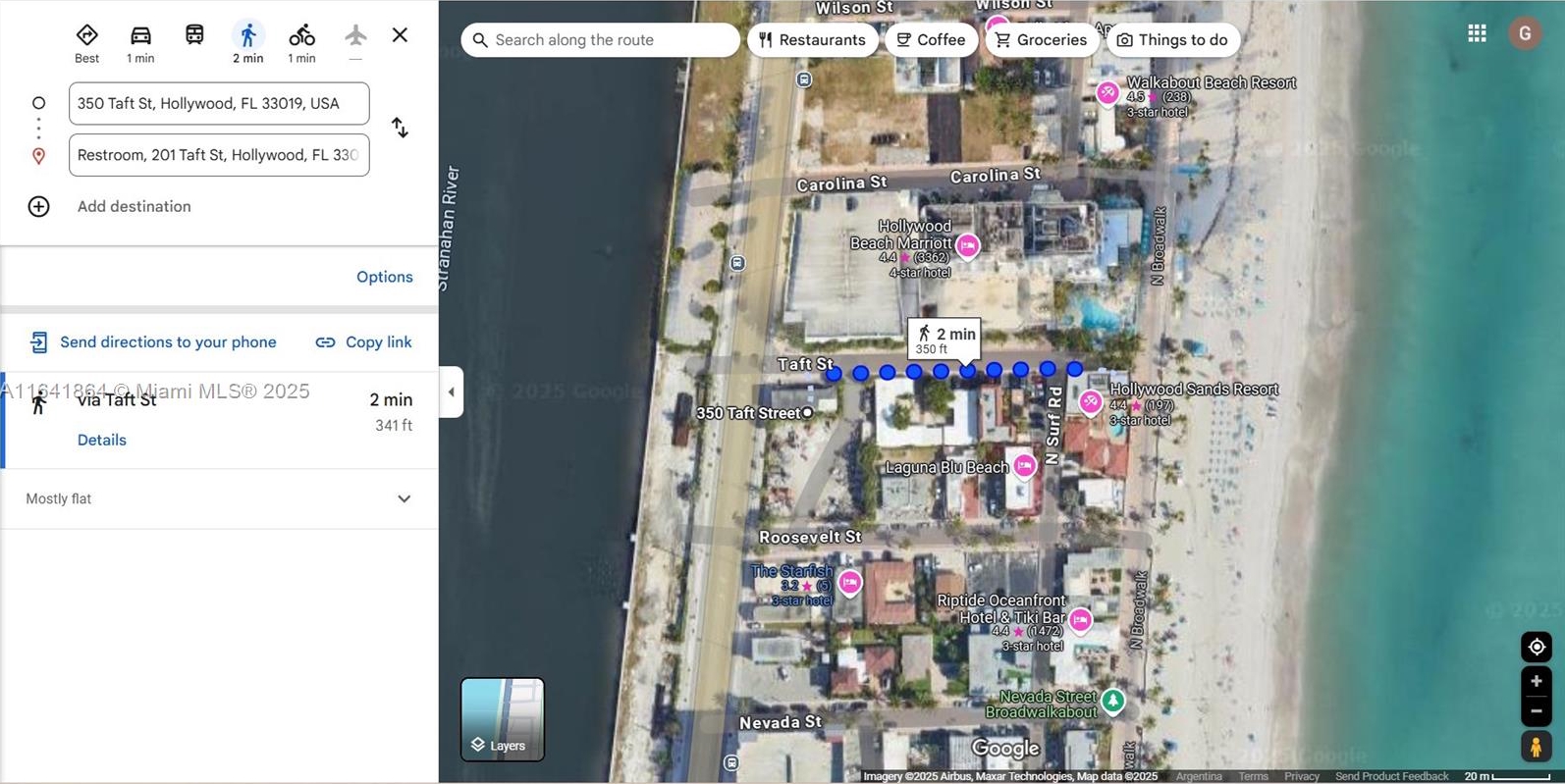The image size is (1565, 784).
Task: Filter by Groceries along route
Action: [1042, 40]
